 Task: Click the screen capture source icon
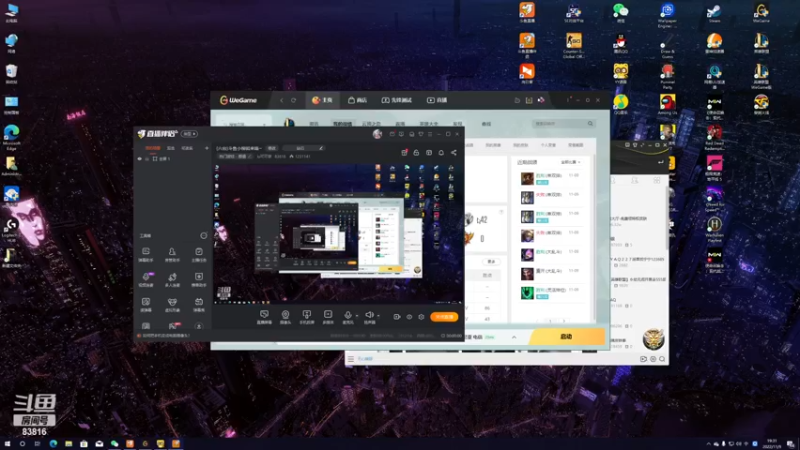pyautogui.click(x=264, y=317)
